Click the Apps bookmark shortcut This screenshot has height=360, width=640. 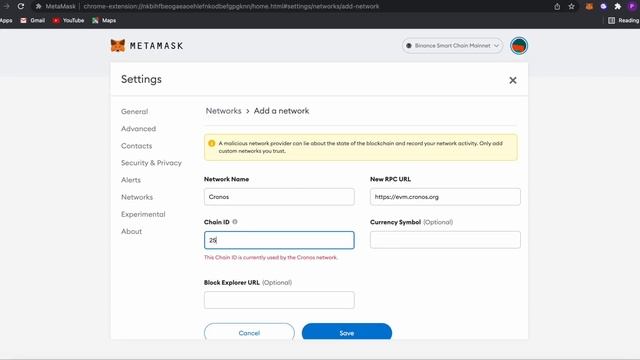tap(6, 20)
